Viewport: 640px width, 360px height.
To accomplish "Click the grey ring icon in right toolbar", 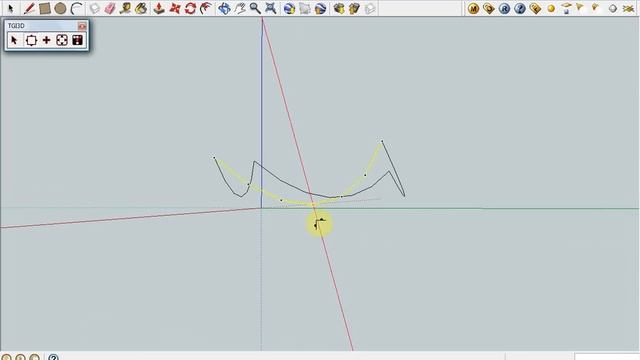I will click(x=613, y=9).
